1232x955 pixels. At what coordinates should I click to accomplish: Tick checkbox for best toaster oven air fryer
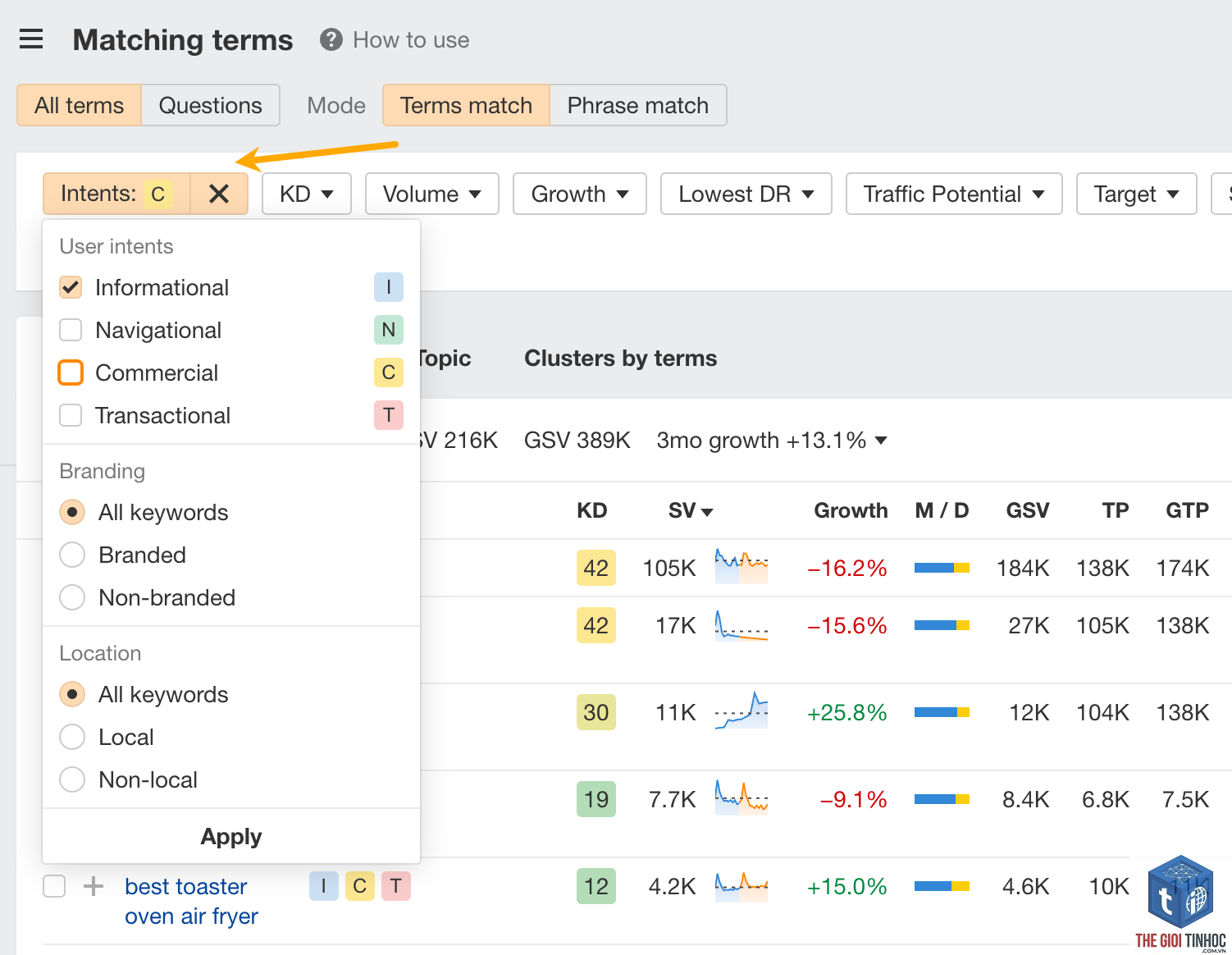pyautogui.click(x=54, y=886)
